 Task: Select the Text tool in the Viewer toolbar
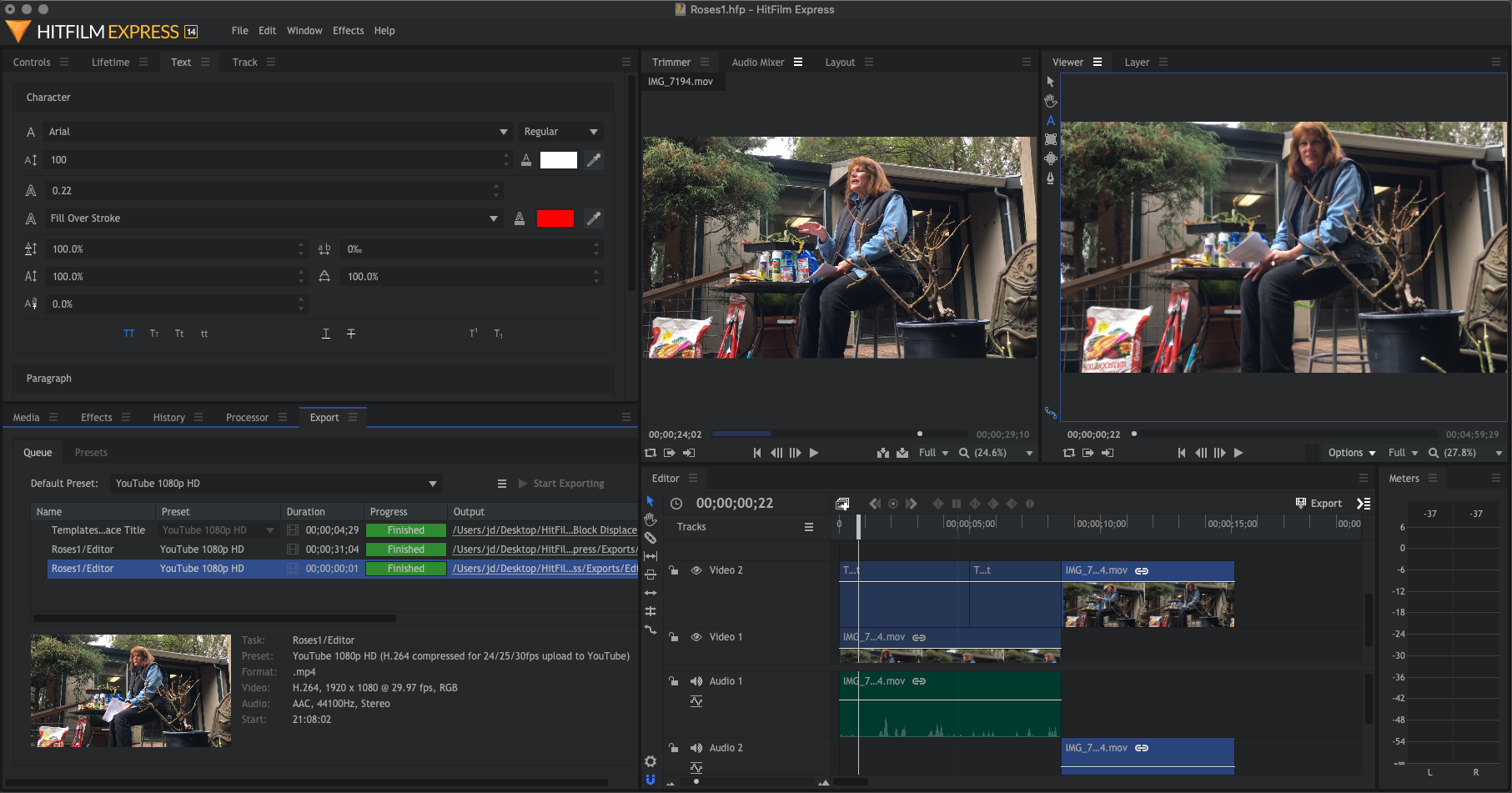tap(1051, 121)
